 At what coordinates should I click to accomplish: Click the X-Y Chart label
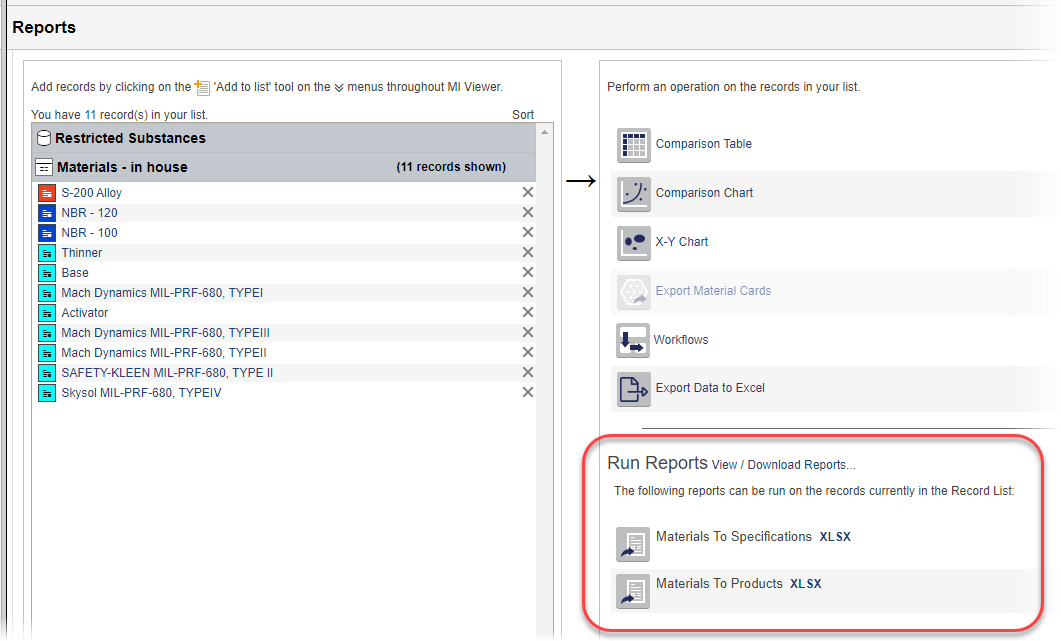pyautogui.click(x=681, y=242)
